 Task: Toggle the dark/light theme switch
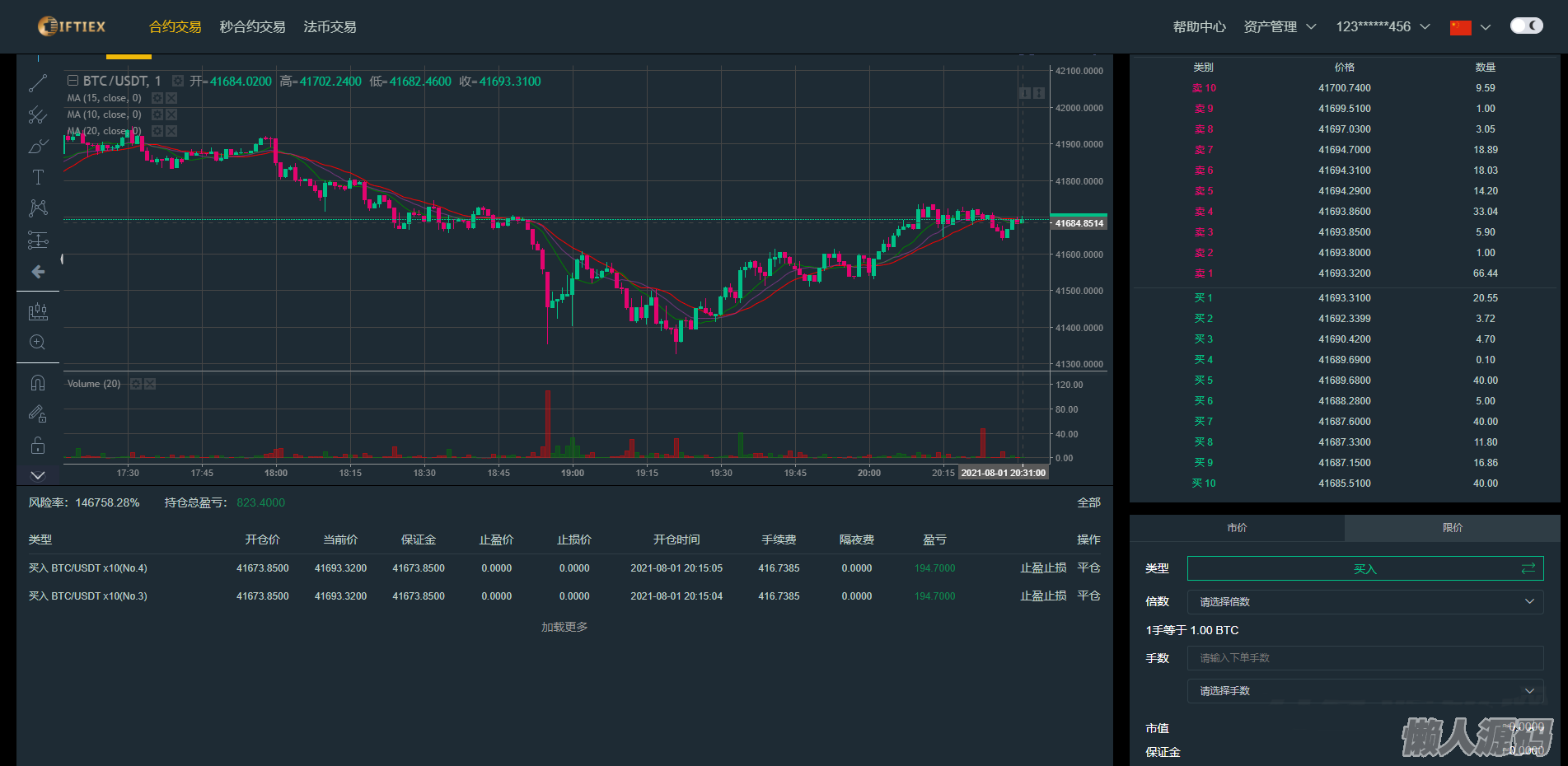tap(1526, 26)
